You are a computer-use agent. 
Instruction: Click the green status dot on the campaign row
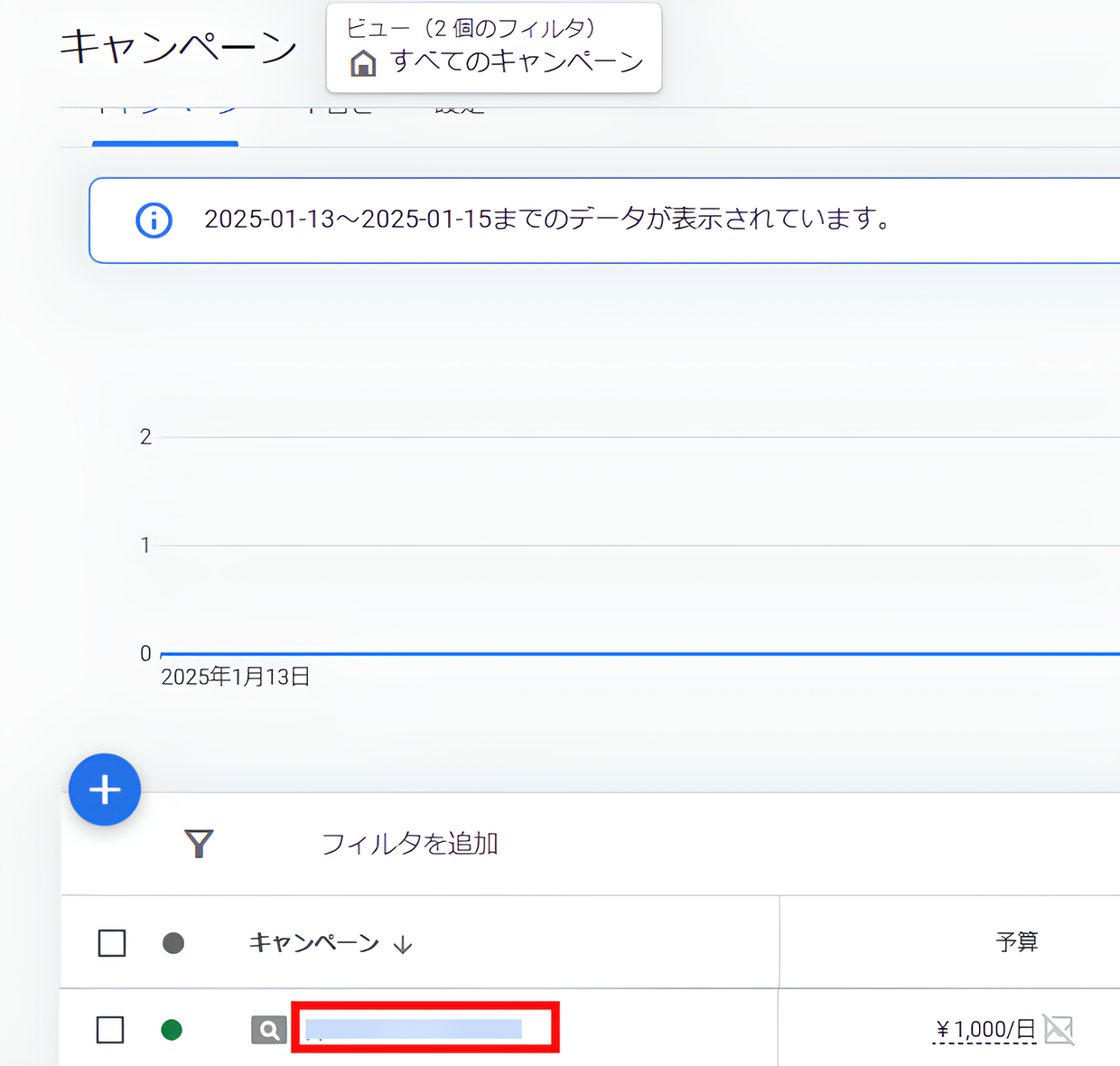[173, 1030]
